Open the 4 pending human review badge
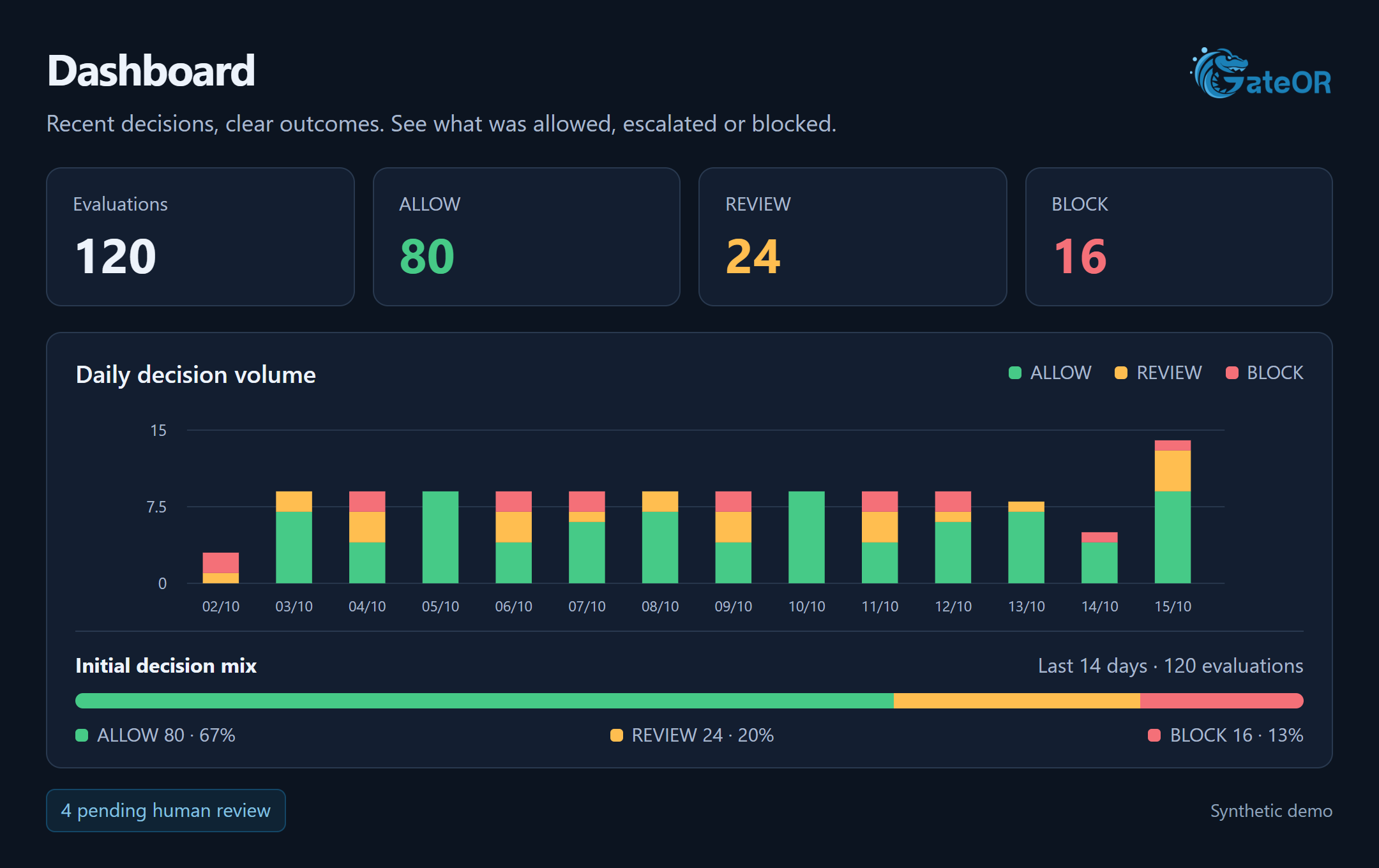 click(166, 811)
